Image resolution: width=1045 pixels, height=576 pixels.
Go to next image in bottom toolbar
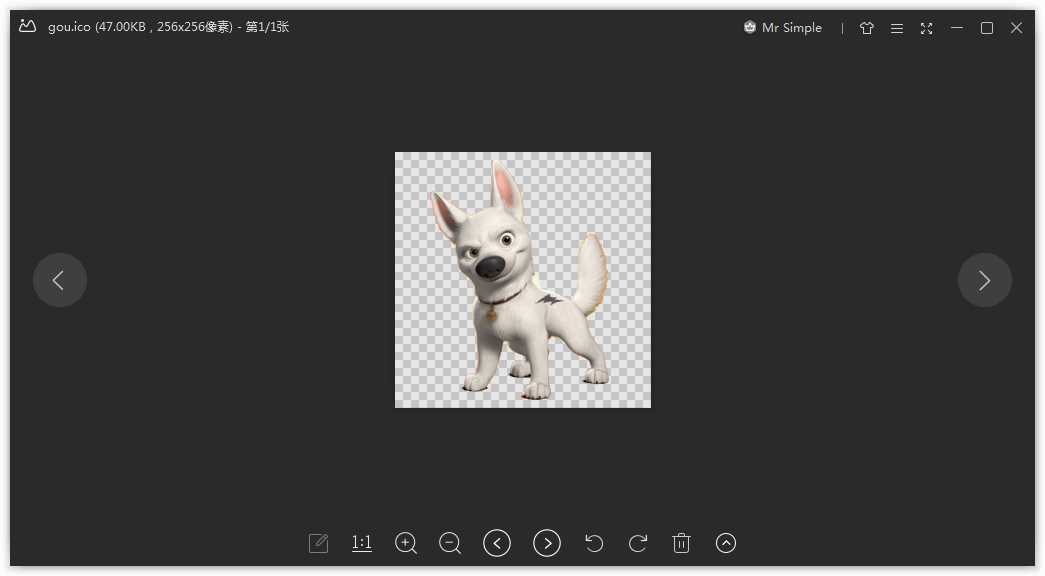tap(547, 543)
